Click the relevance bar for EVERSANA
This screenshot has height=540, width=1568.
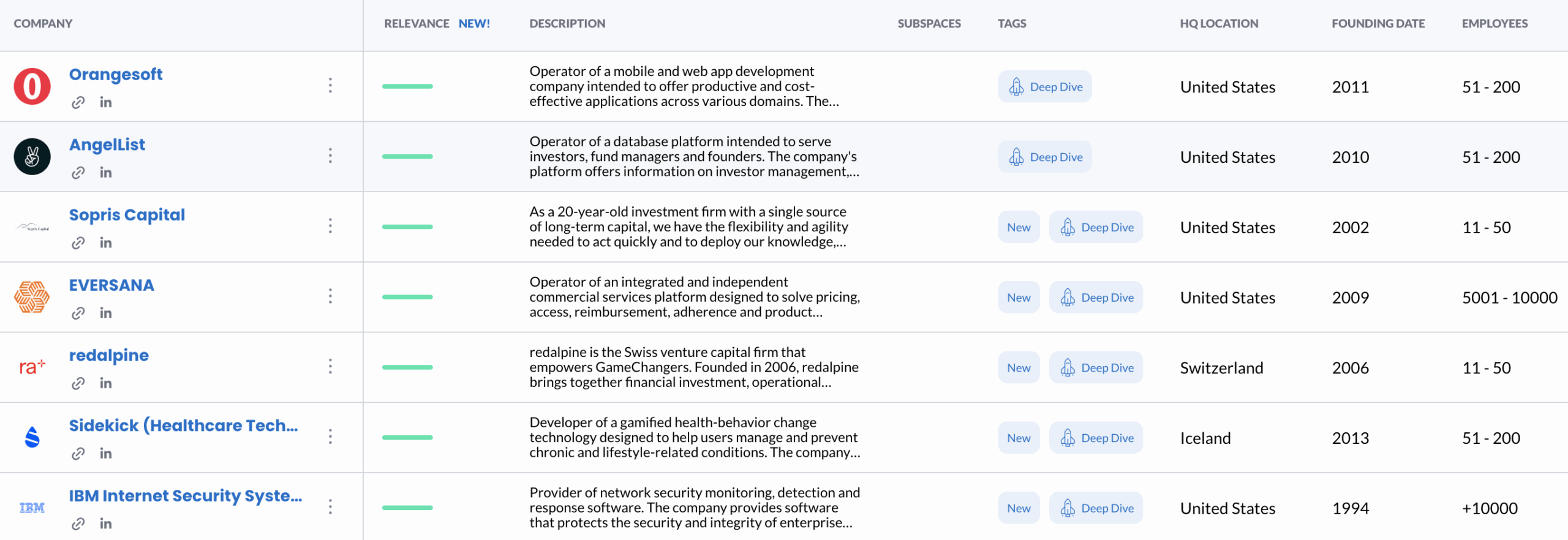[407, 297]
